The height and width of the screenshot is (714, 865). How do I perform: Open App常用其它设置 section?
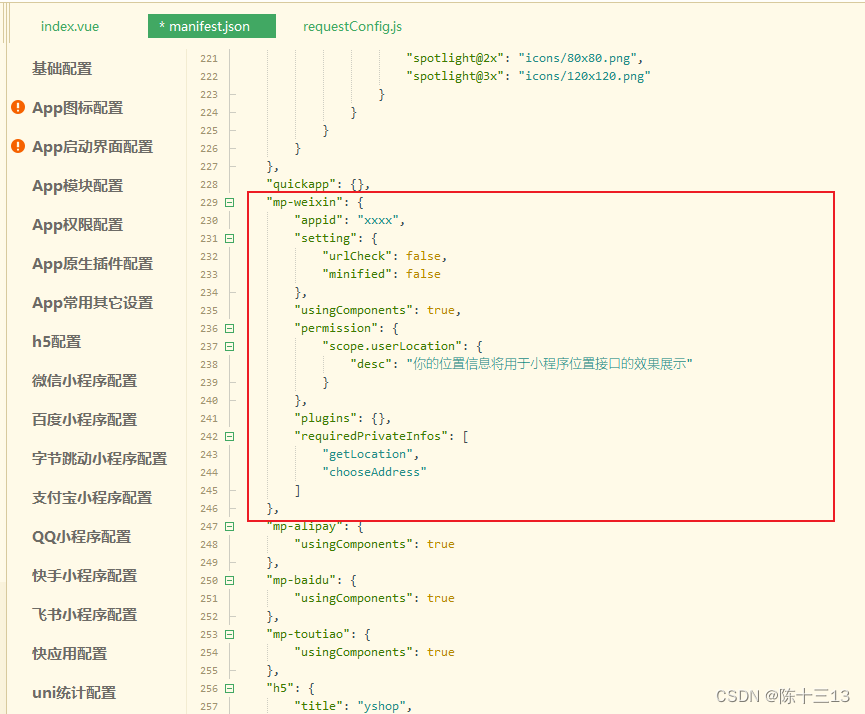(x=92, y=303)
